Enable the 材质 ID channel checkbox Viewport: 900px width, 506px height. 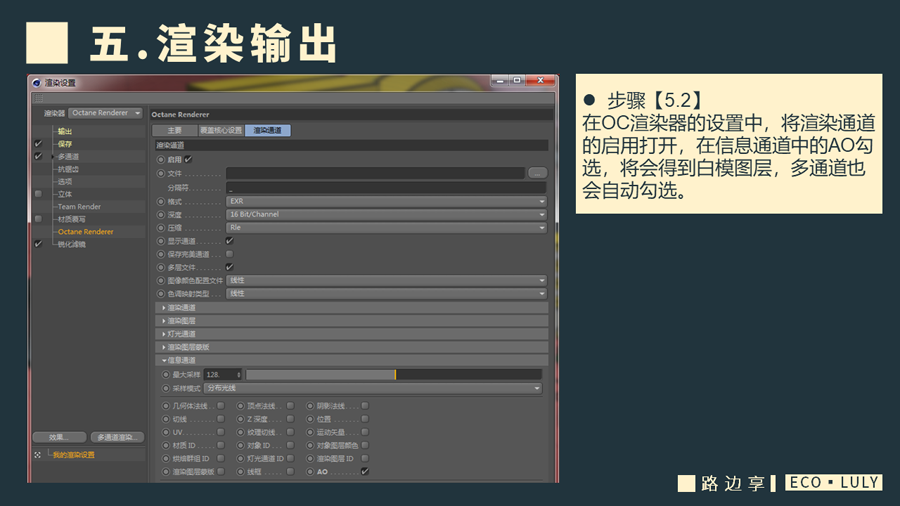220,445
